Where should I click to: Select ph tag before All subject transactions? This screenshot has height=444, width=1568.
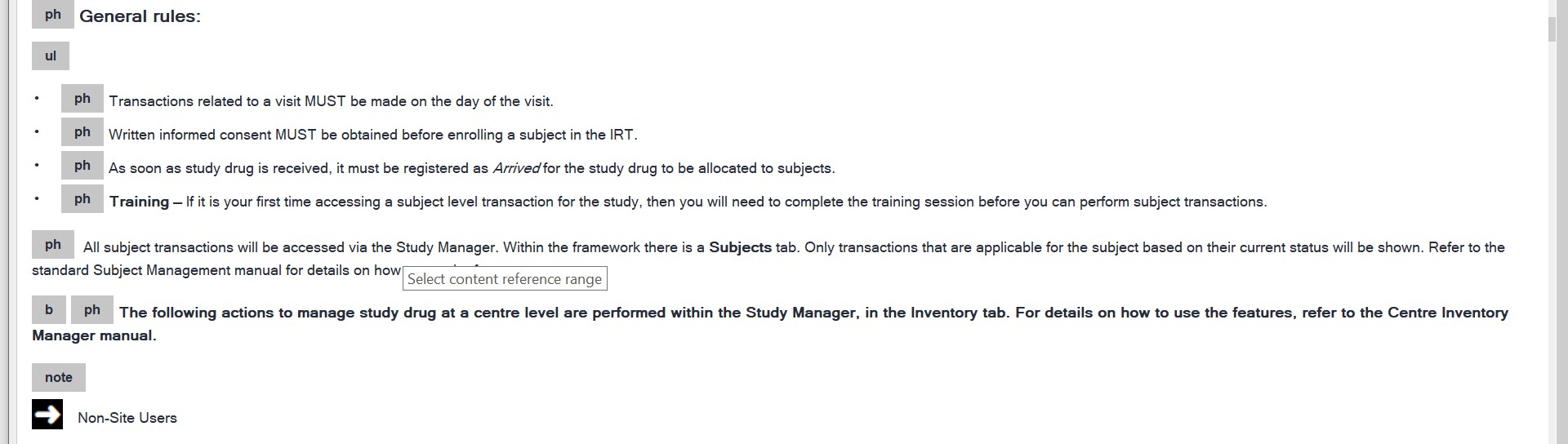click(53, 245)
